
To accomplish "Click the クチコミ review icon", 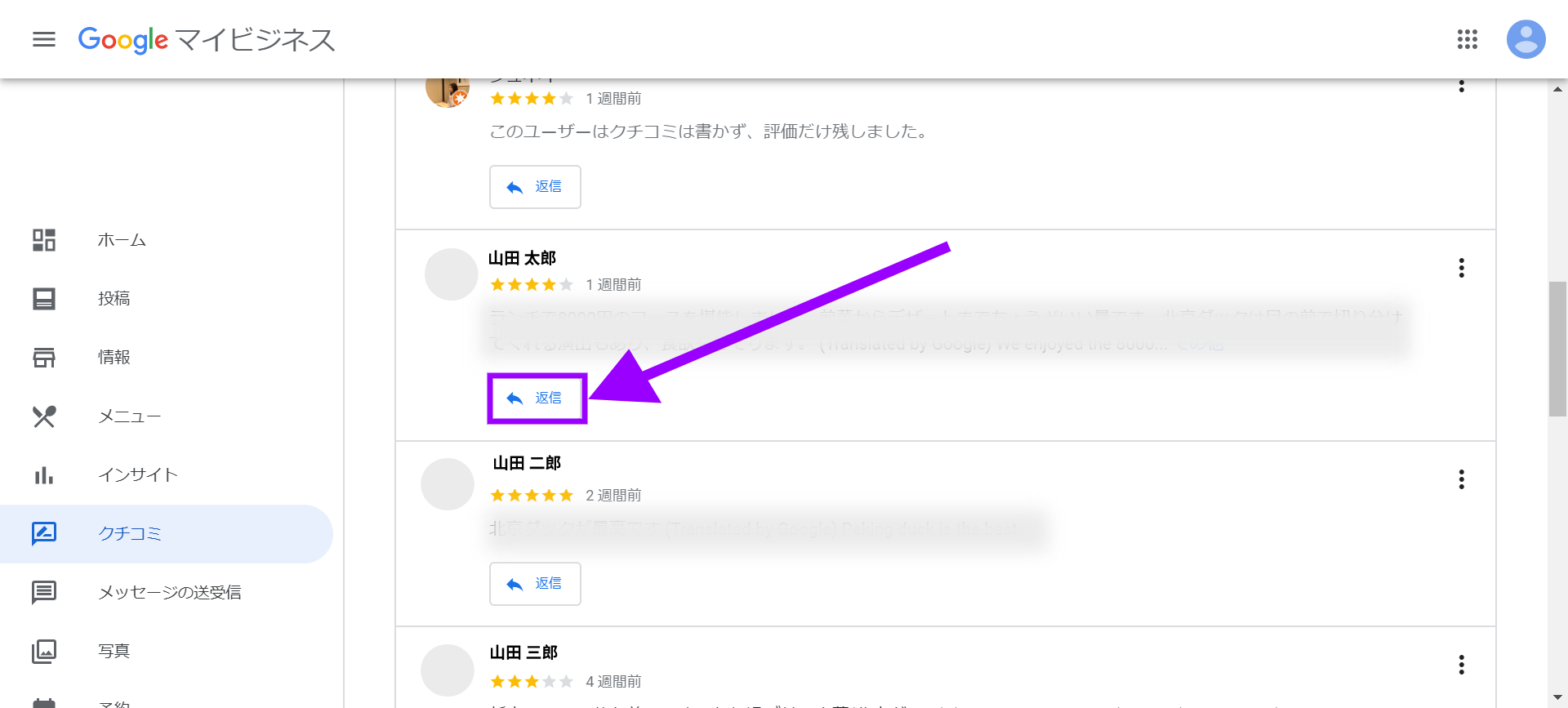I will pos(44,533).
